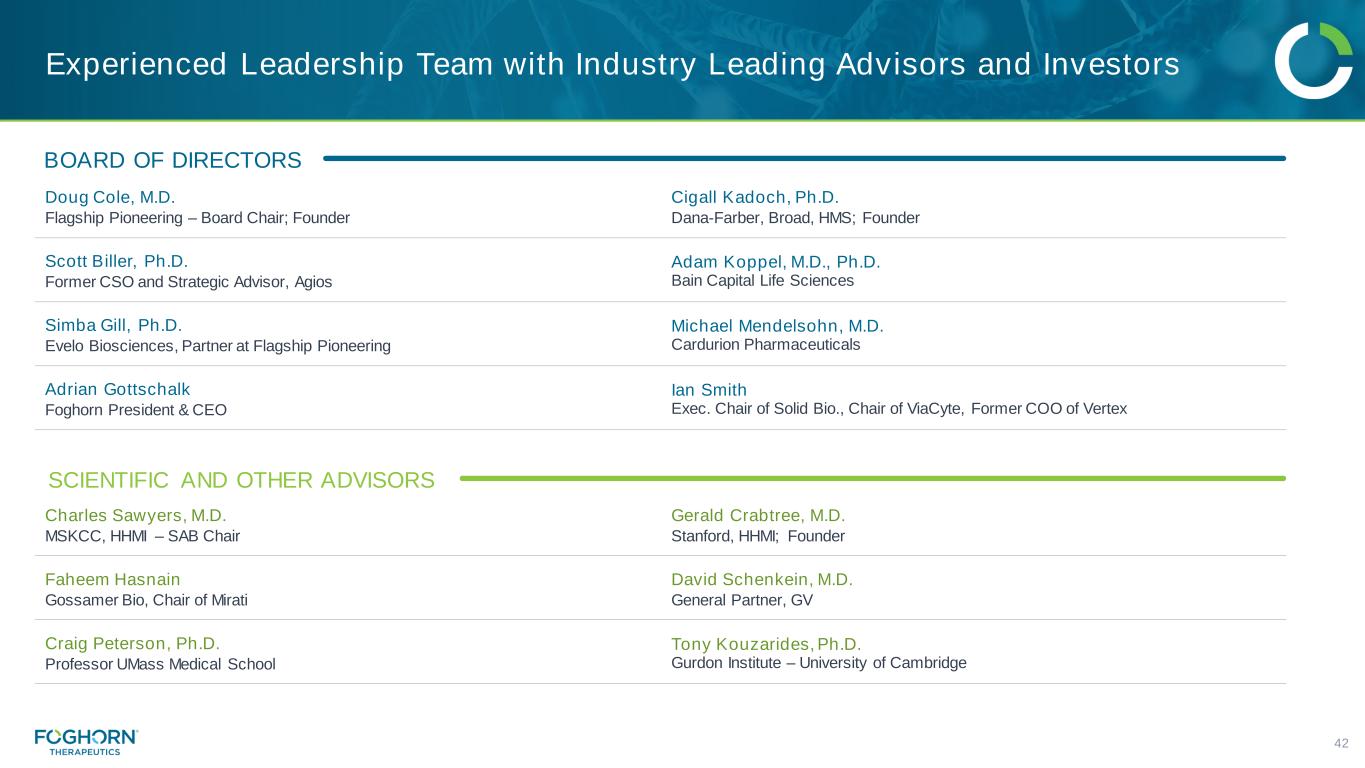
Task: Select Charles Sawyers, M.D. advisor name
Action: (x=135, y=516)
